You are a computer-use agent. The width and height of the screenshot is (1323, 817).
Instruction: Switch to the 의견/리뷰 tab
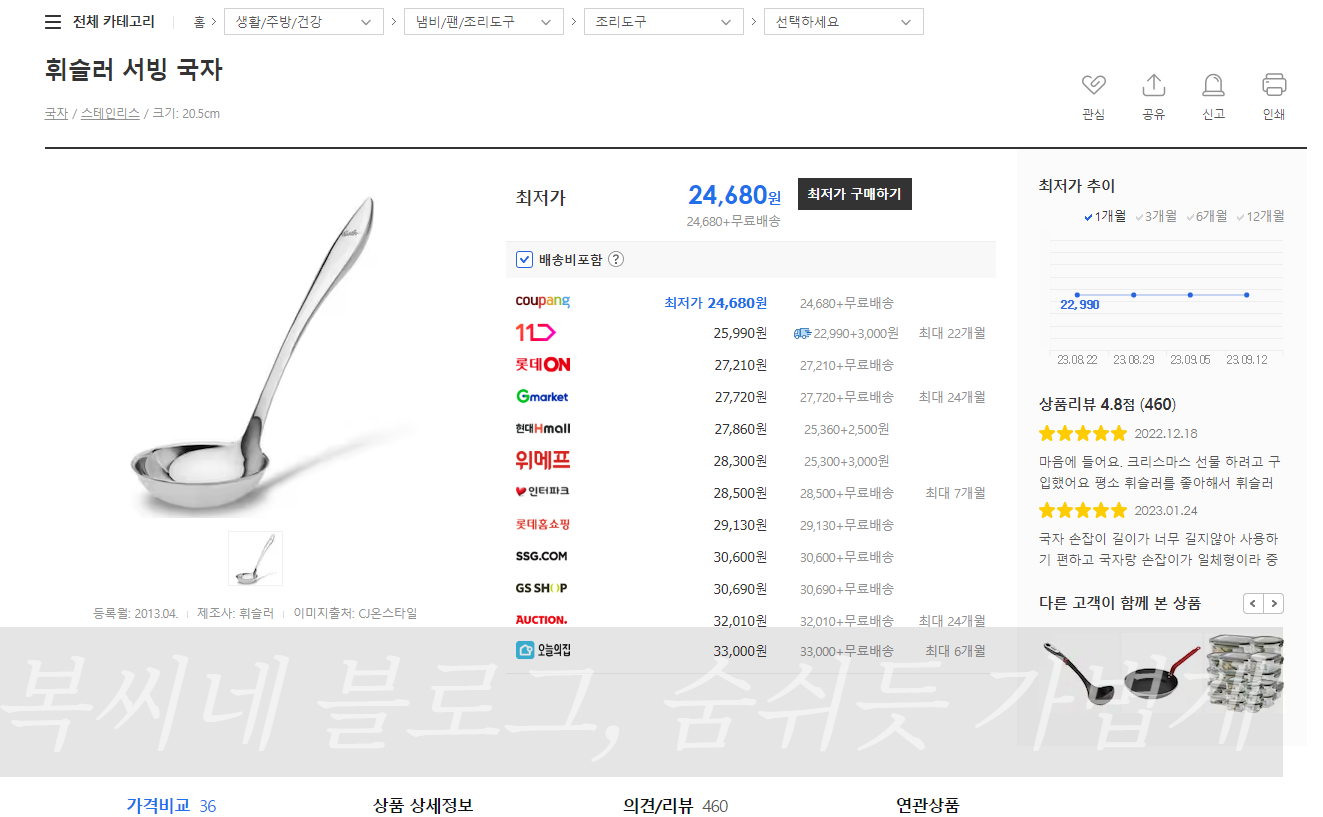click(675, 806)
